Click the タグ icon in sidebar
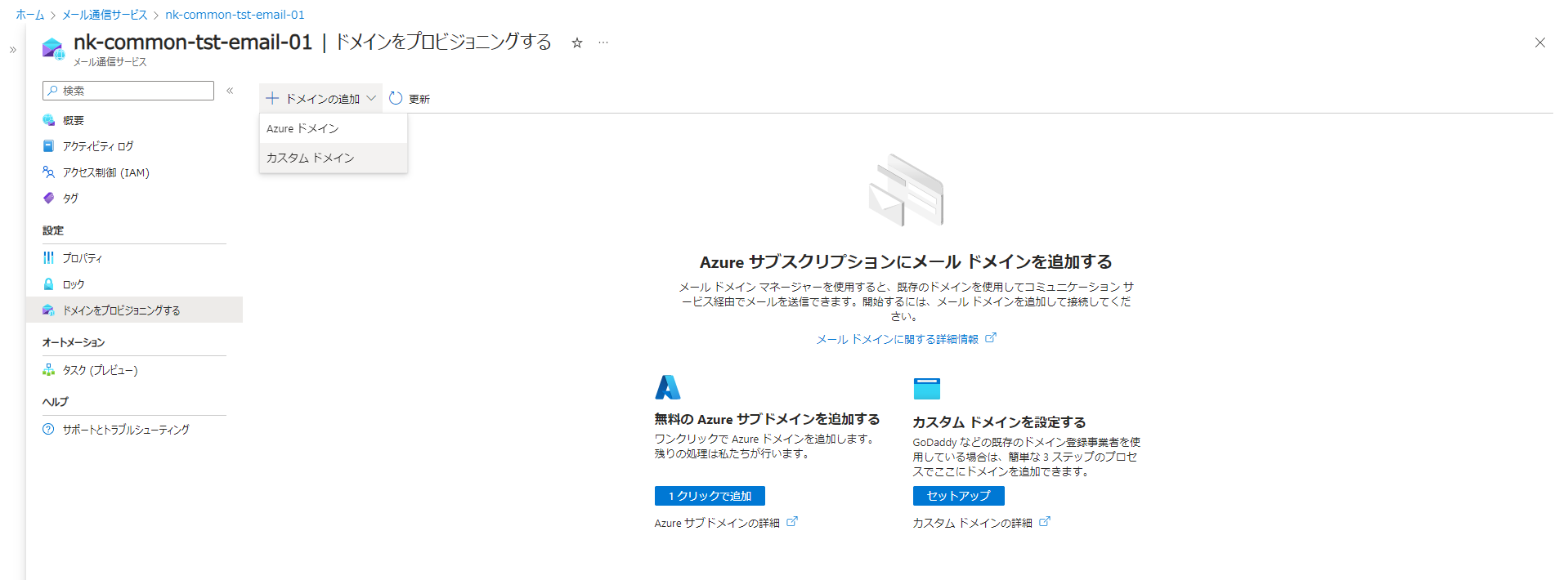Image resolution: width=1568 pixels, height=580 pixels. 49,199
